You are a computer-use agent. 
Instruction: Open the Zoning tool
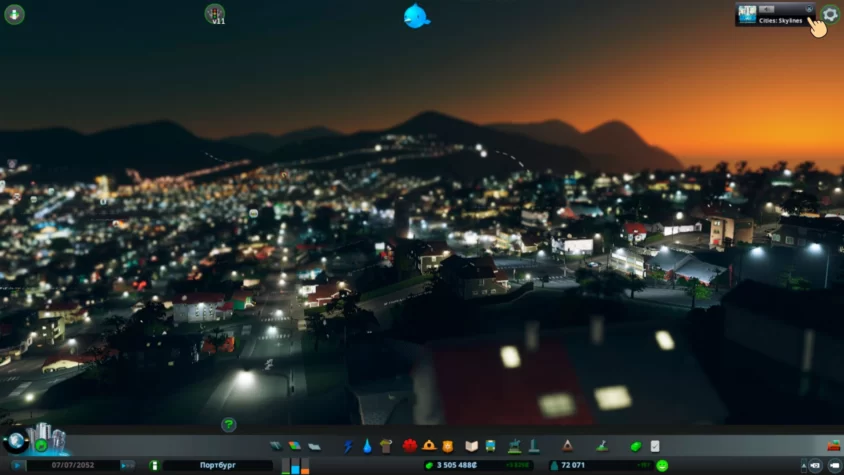(x=294, y=446)
